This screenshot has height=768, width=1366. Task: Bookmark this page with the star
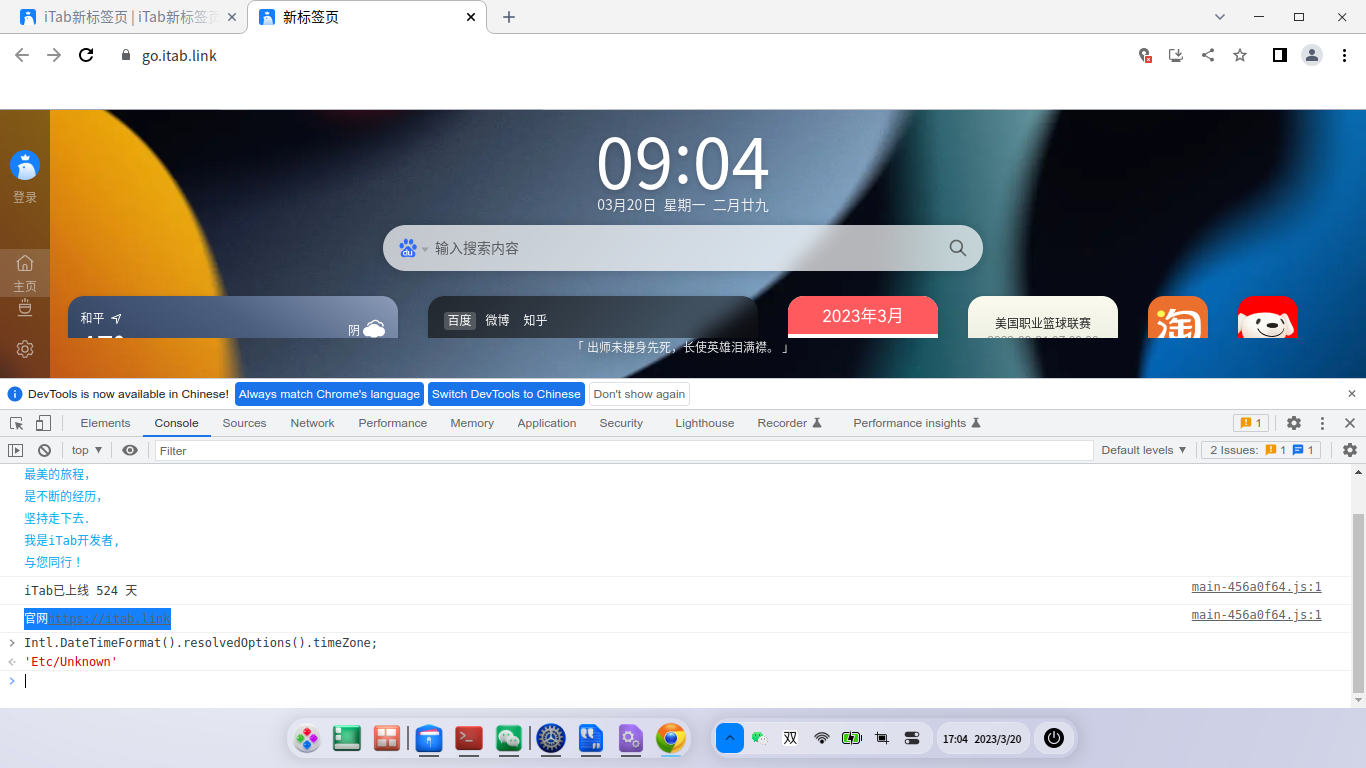1240,55
